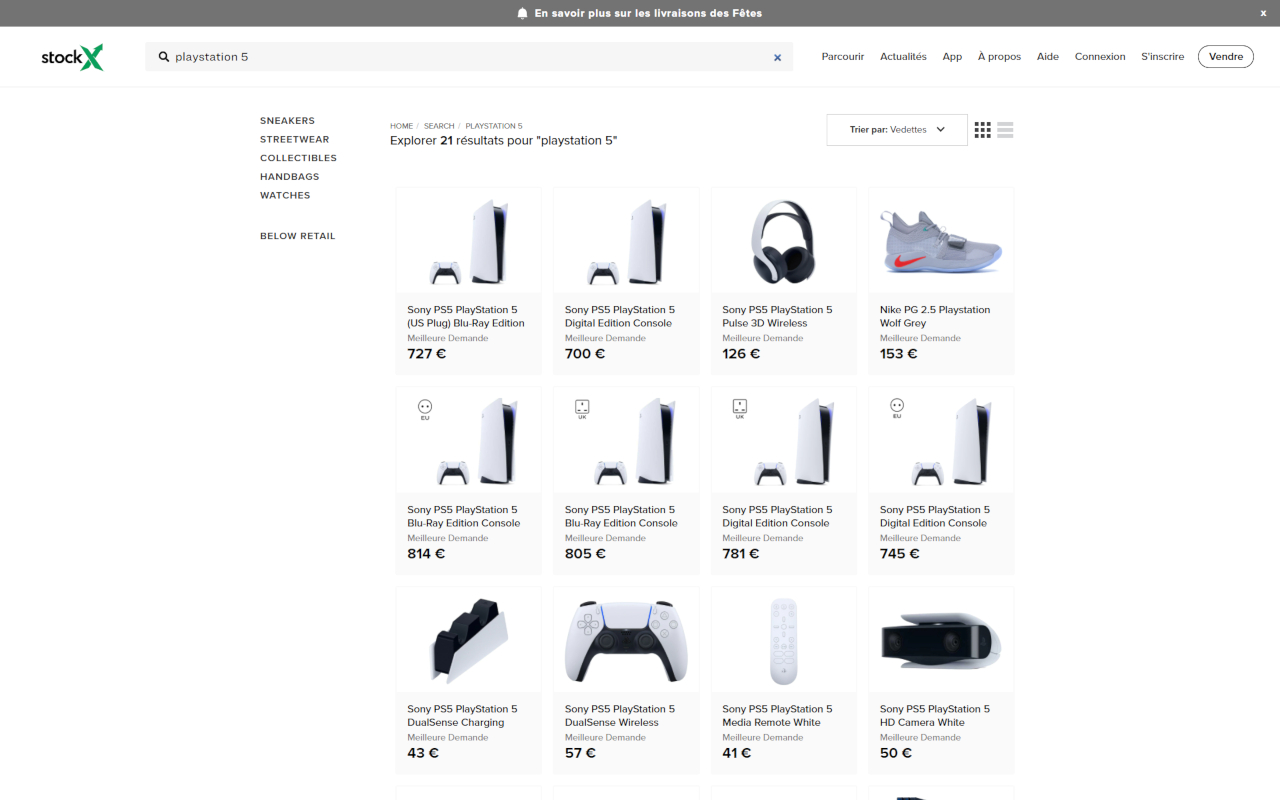Viewport: 1280px width, 800px height.
Task: Click the Connexion link
Action: pos(1100,57)
